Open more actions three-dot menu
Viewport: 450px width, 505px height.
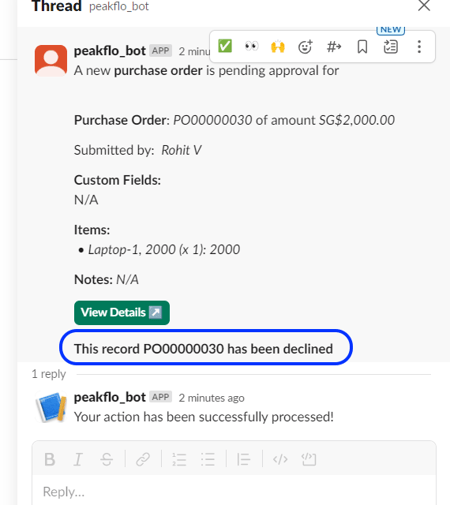(419, 47)
